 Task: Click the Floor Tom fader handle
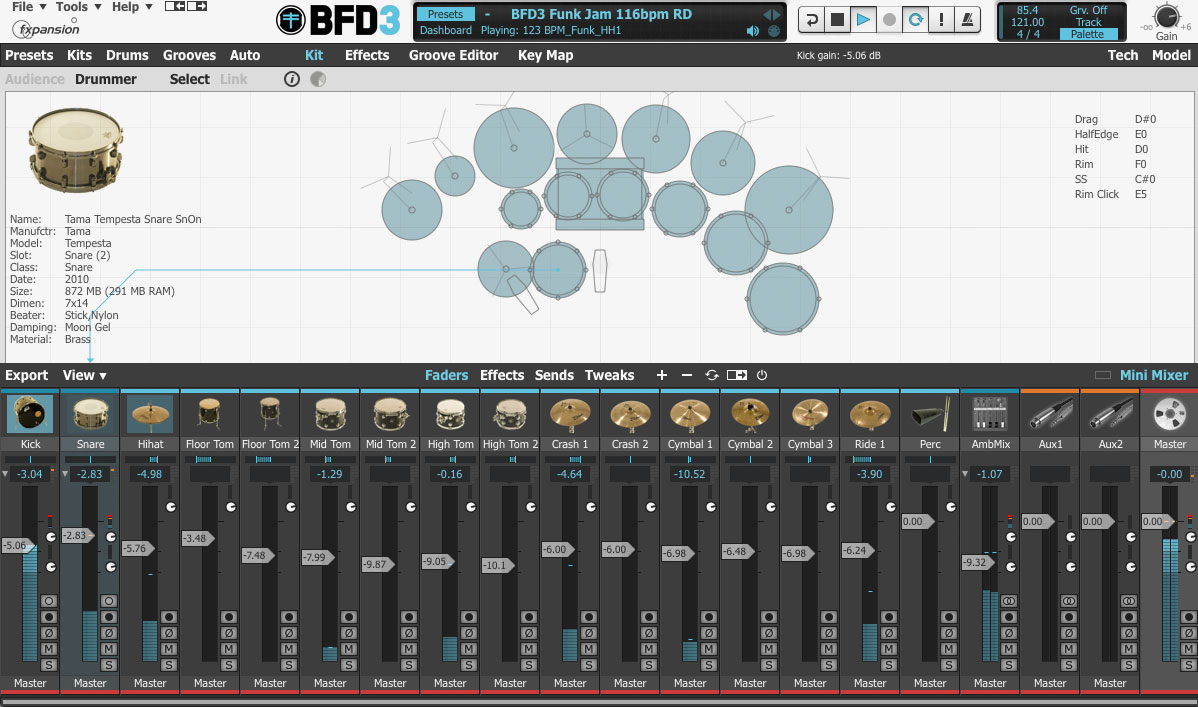(x=196, y=539)
